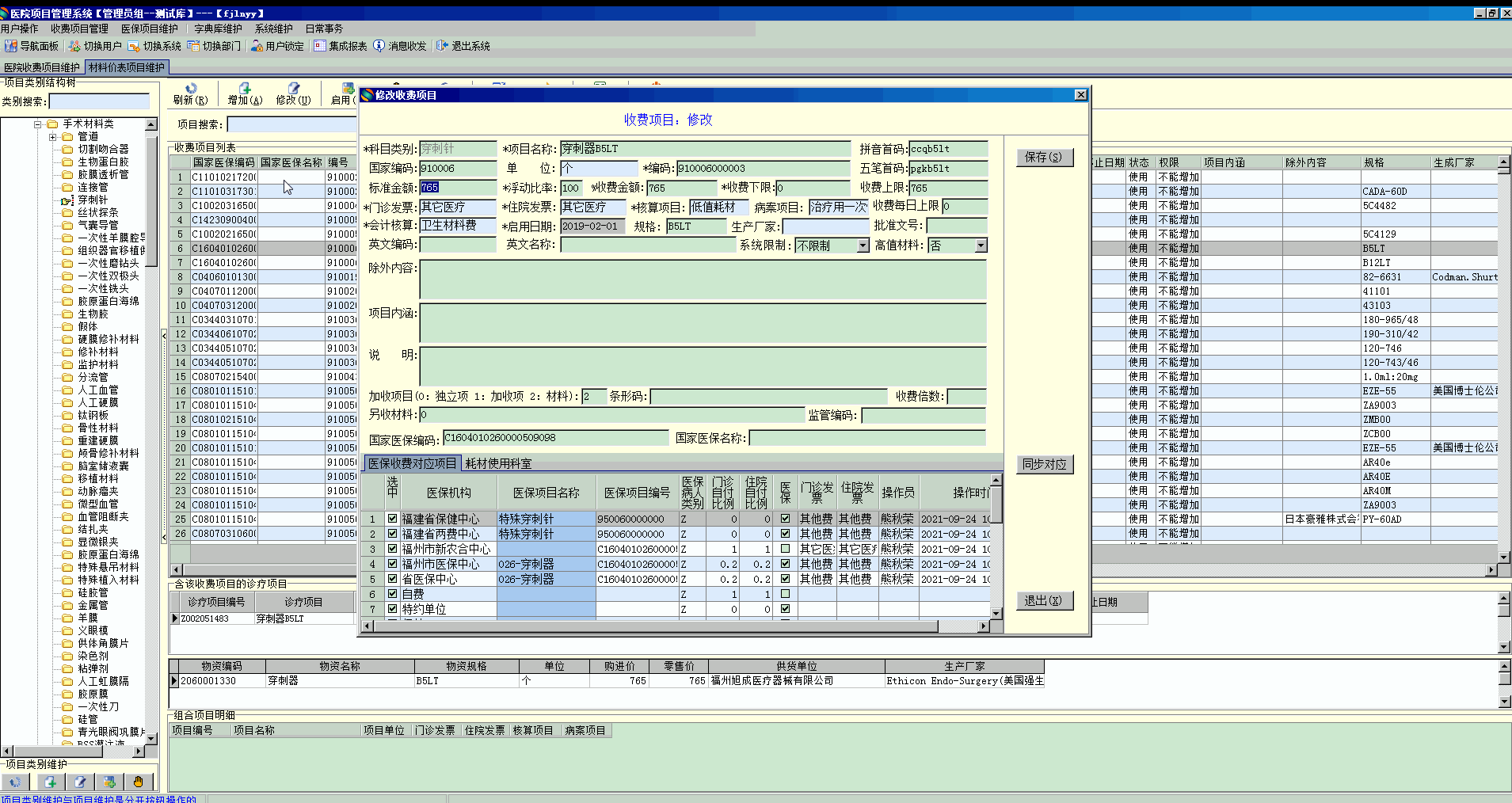
Task: Click save-with-plus icon in 项目类别维护 panel
Action: tap(109, 782)
